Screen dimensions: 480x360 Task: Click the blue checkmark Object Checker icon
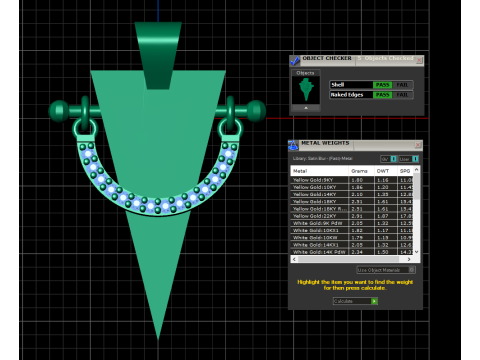(x=294, y=61)
